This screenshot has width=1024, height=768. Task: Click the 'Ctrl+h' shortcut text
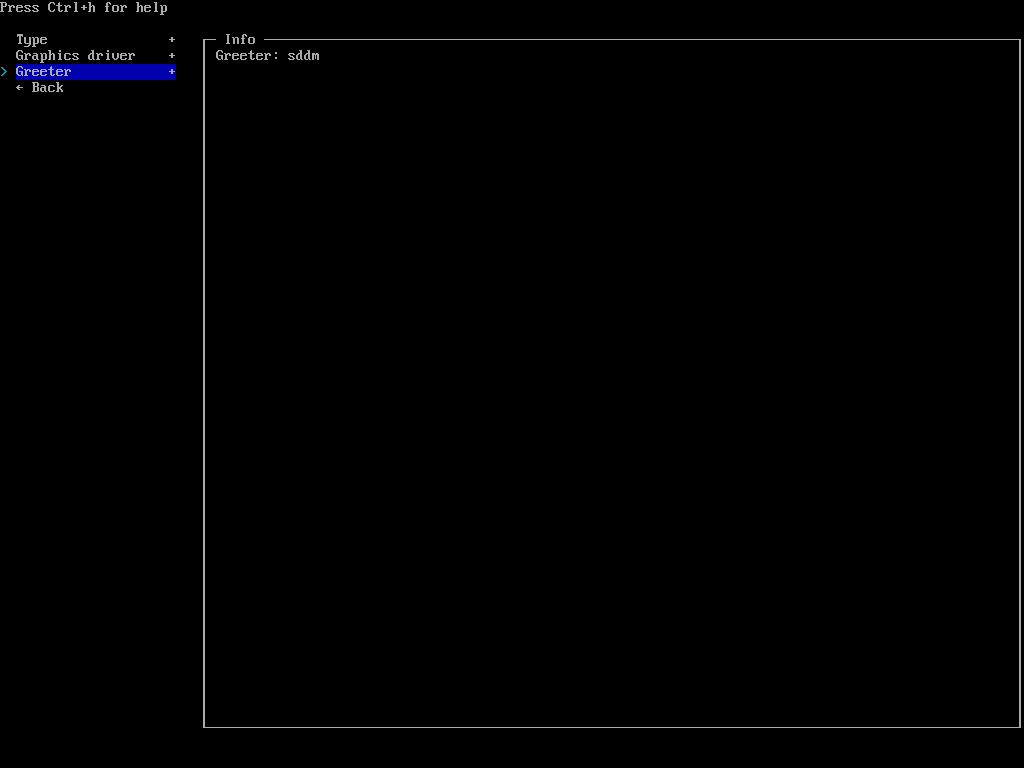72,8
